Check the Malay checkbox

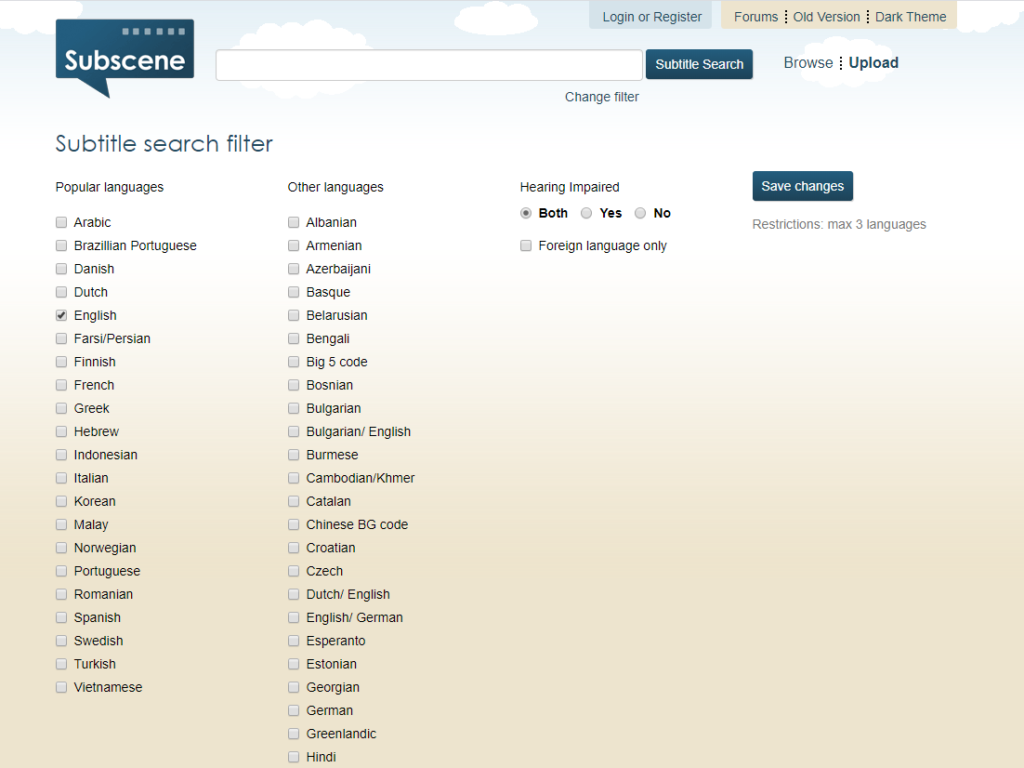point(61,524)
